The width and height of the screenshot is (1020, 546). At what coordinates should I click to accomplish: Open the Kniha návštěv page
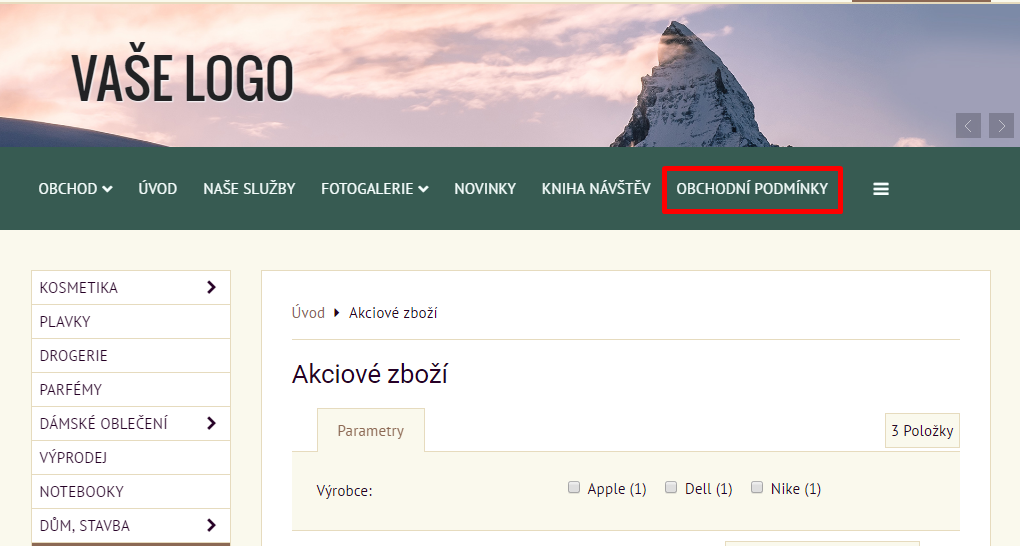pyautogui.click(x=596, y=189)
